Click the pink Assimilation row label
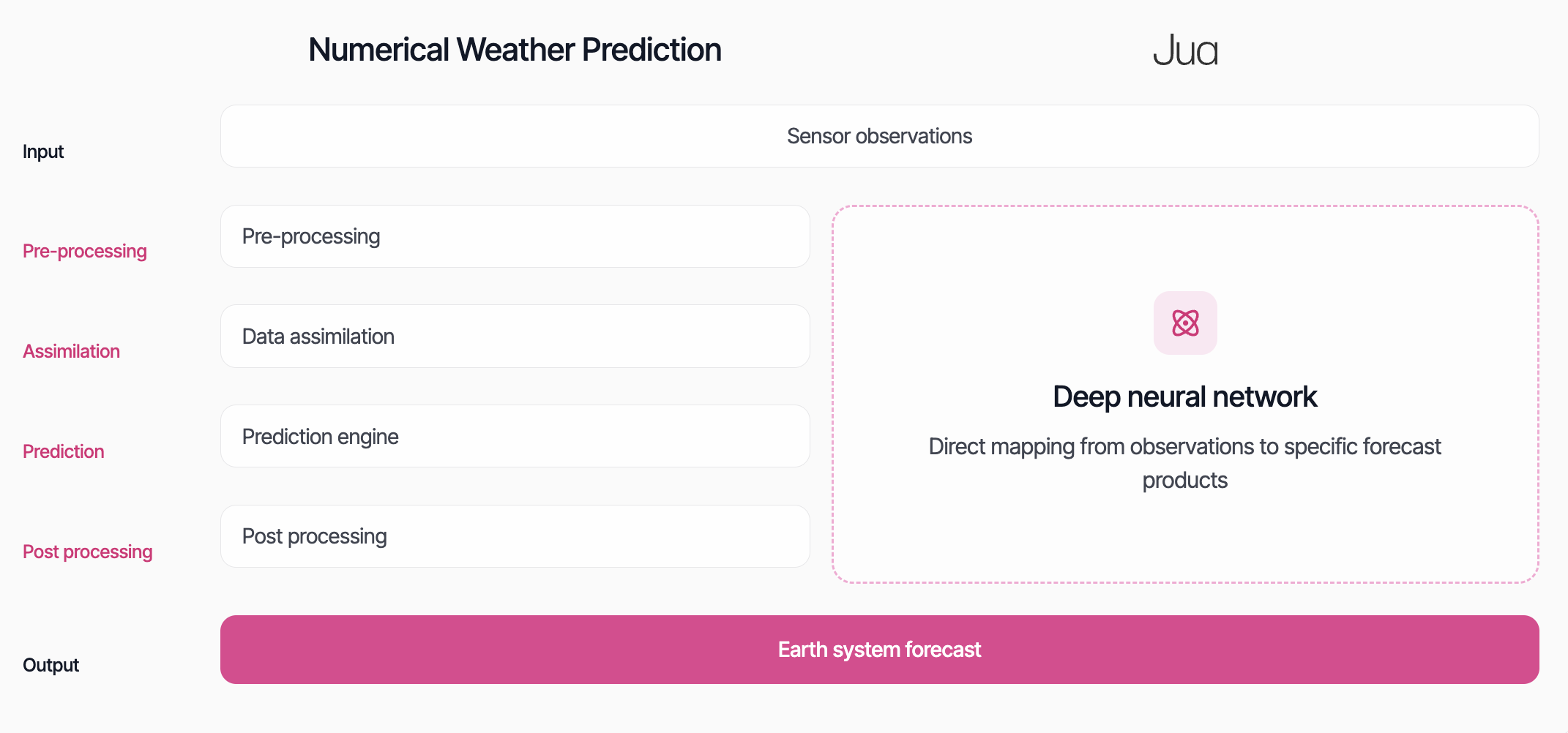This screenshot has height=733, width=1568. click(71, 351)
